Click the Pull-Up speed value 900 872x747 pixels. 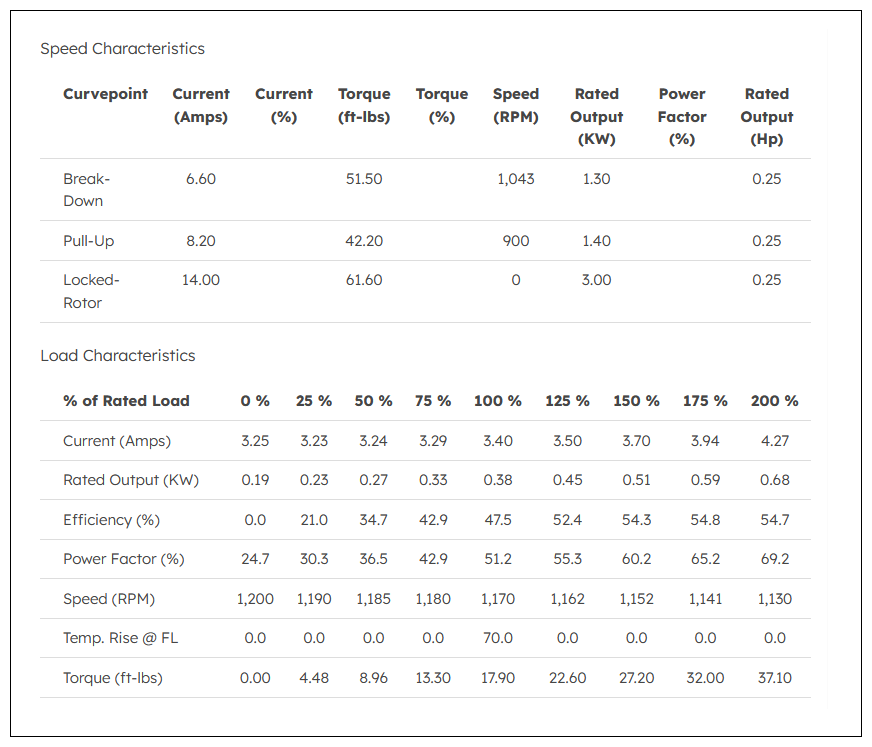click(x=516, y=241)
